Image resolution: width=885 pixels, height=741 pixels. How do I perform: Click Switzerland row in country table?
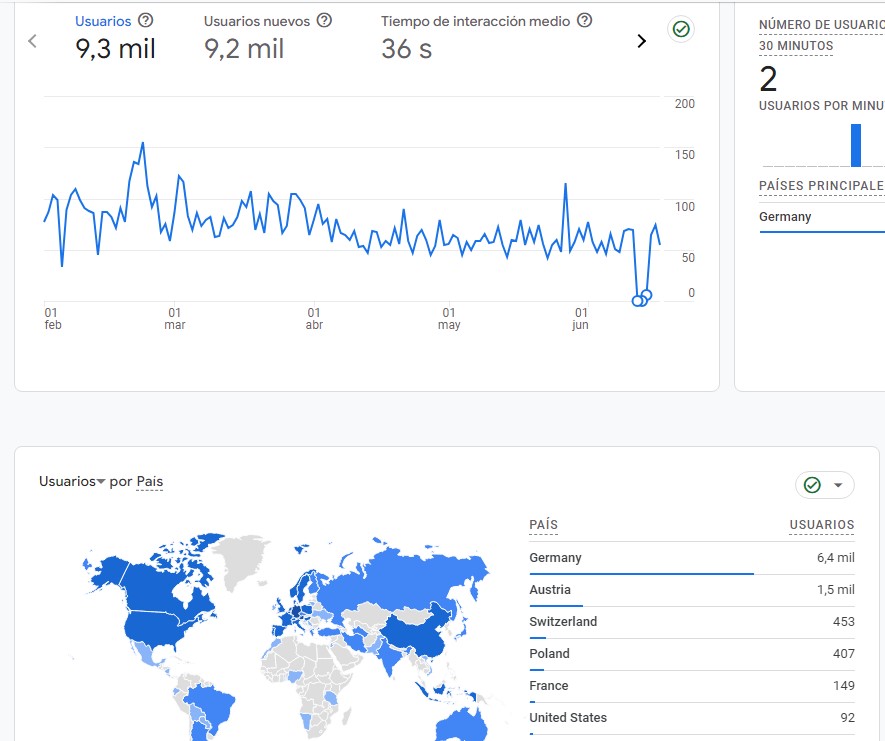coord(692,622)
